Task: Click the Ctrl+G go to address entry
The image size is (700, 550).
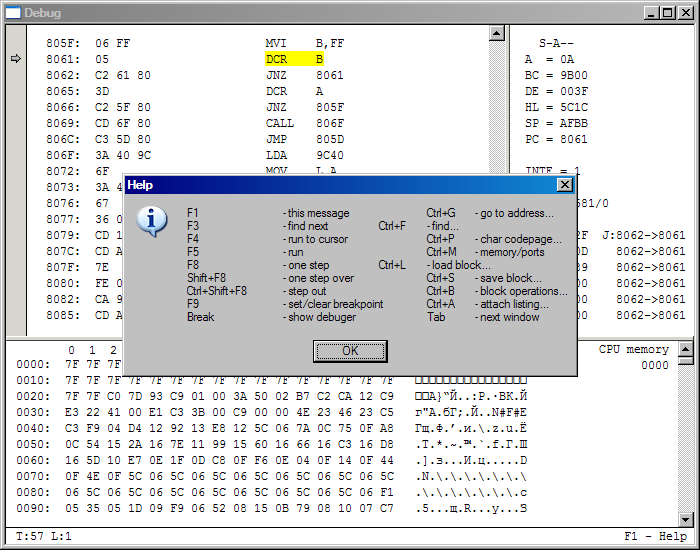Action: coord(490,213)
